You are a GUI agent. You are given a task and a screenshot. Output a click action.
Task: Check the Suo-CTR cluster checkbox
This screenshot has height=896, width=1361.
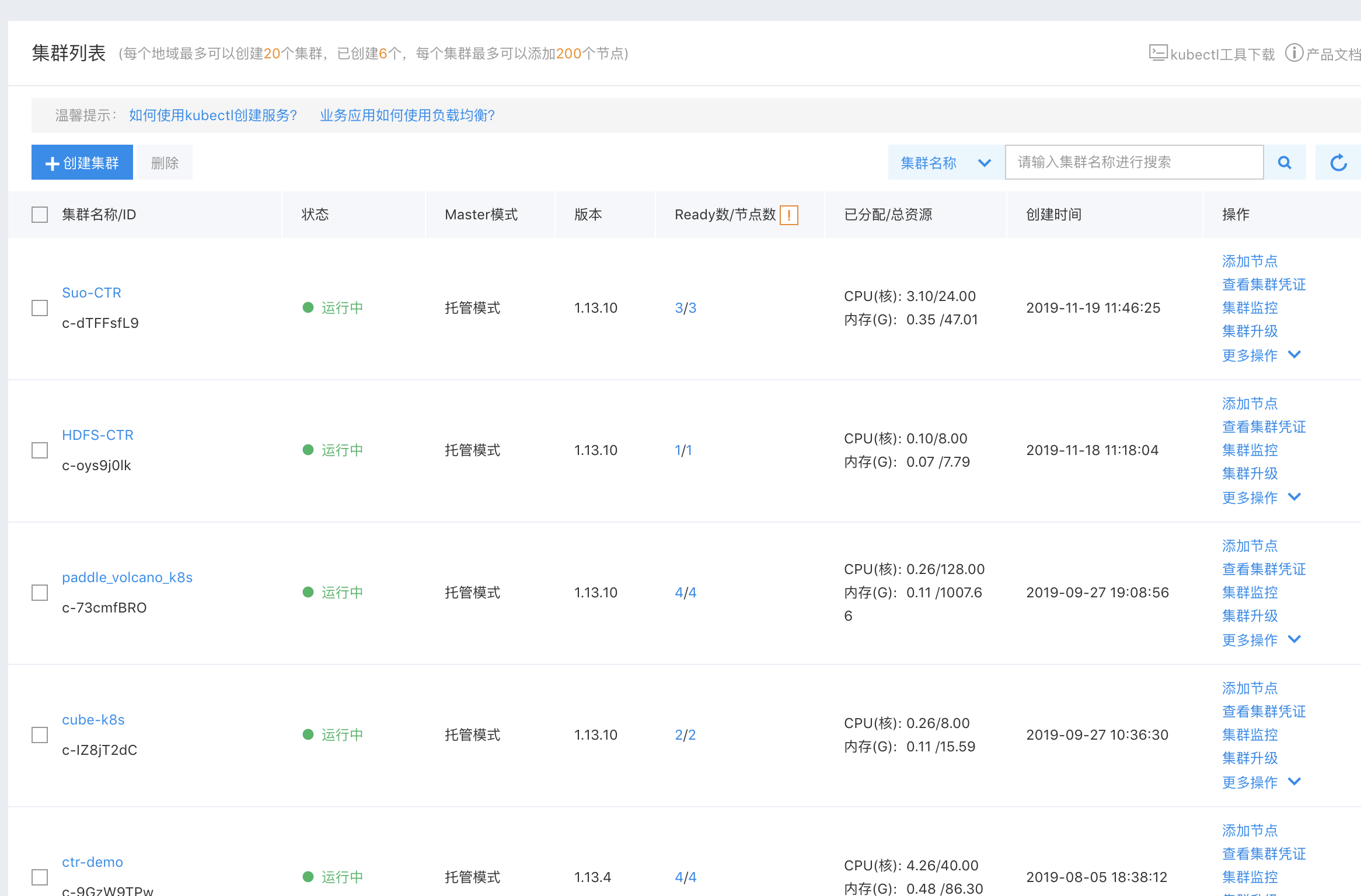coord(40,308)
